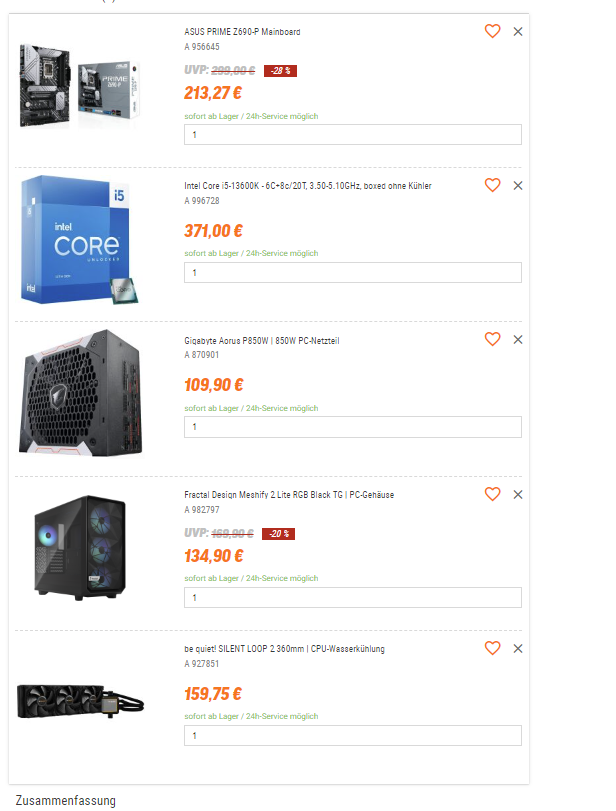Open the Fractal Design case thumbnail
616x811 pixels.
pos(80,548)
